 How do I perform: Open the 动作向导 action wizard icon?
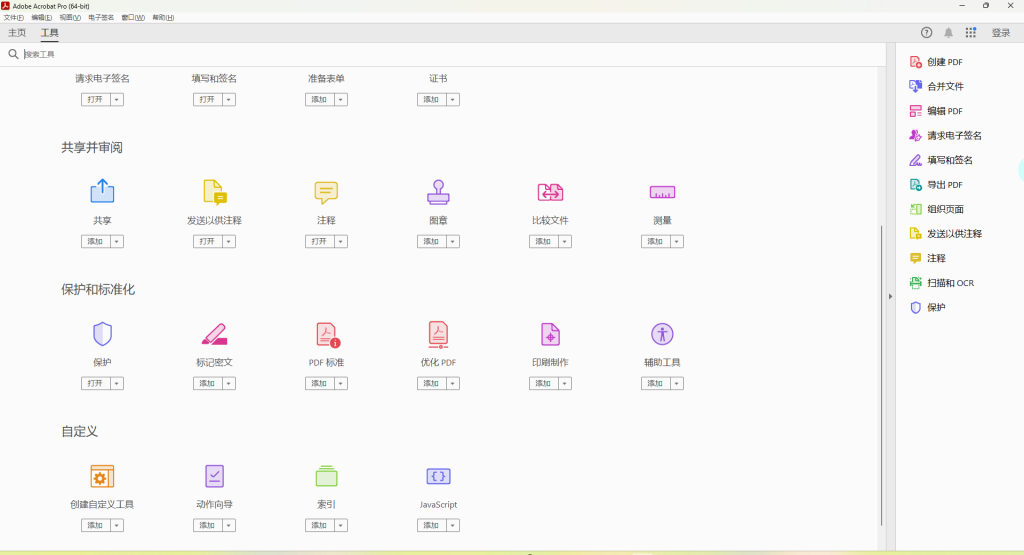coord(214,476)
